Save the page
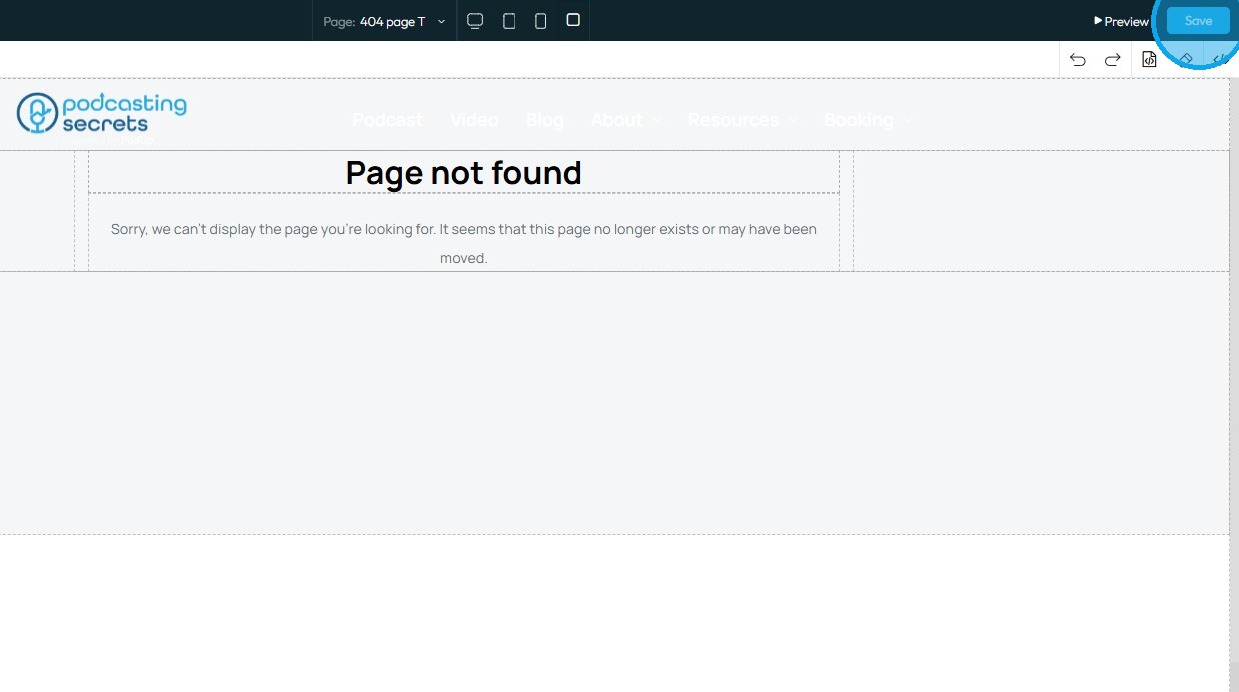1239x692 pixels. tap(1198, 21)
